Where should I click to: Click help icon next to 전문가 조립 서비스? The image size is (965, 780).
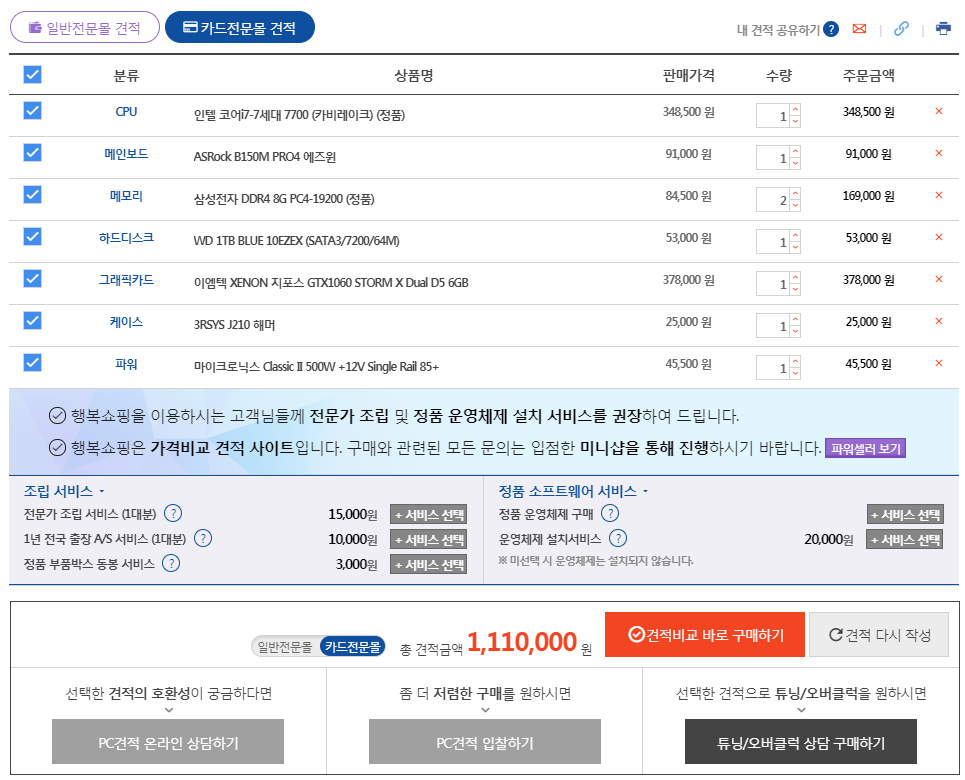[173, 514]
